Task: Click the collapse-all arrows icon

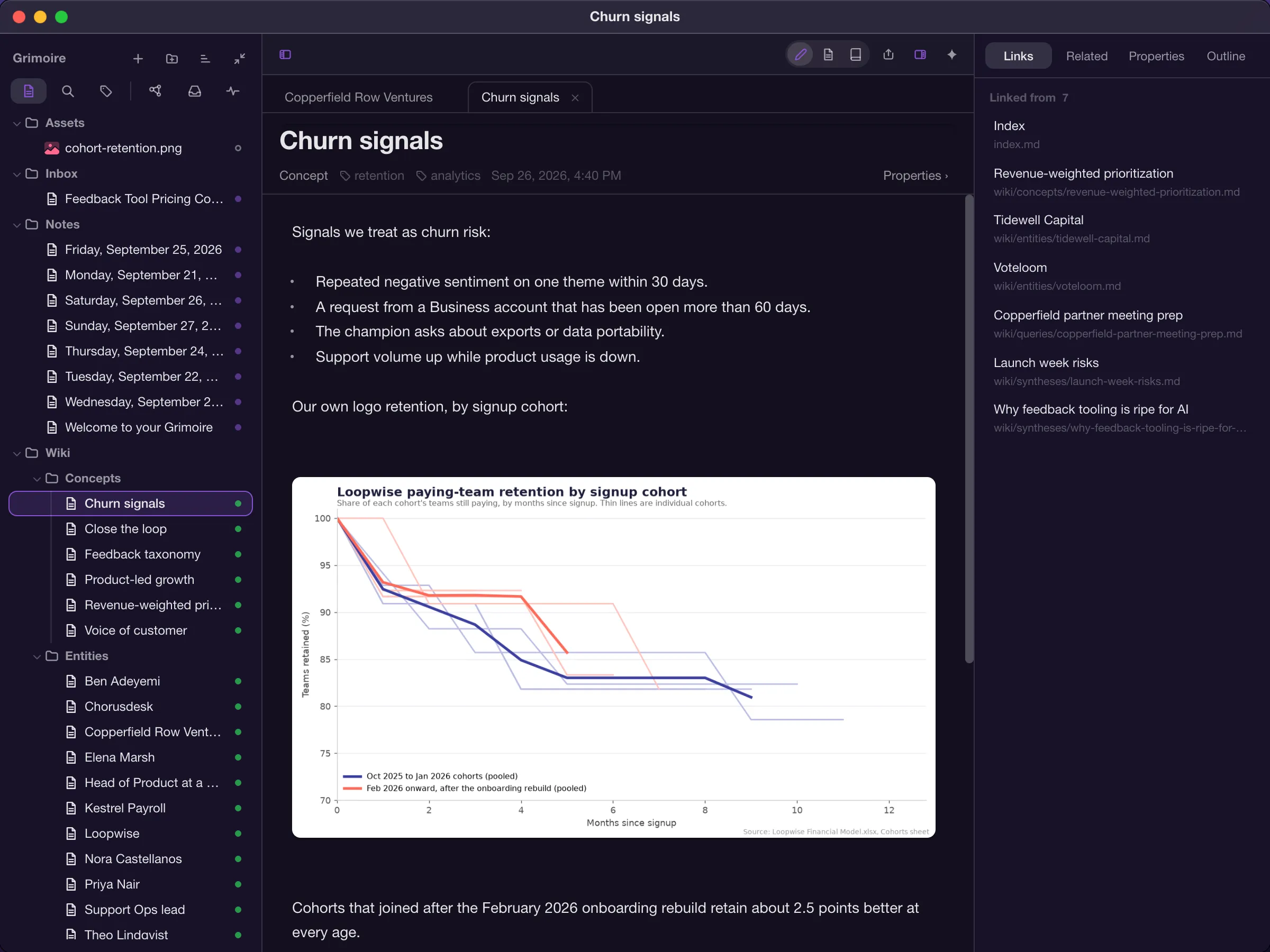Action: tap(239, 59)
